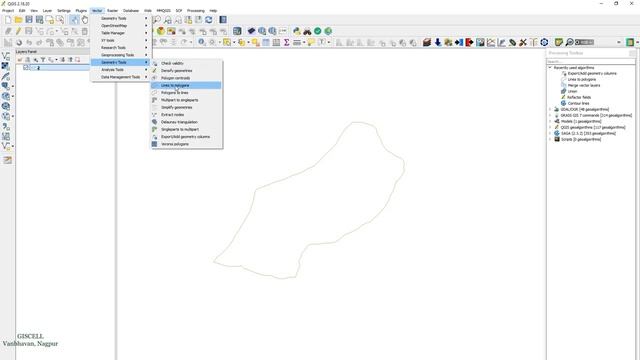This screenshot has height=360, width=640.
Task: Click the binoculars search icon
Action: 307,31
